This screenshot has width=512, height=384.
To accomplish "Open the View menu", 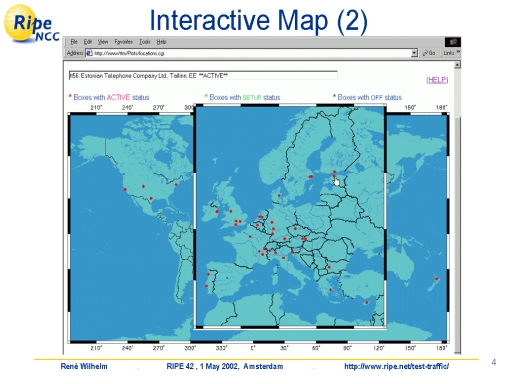I will (103, 42).
